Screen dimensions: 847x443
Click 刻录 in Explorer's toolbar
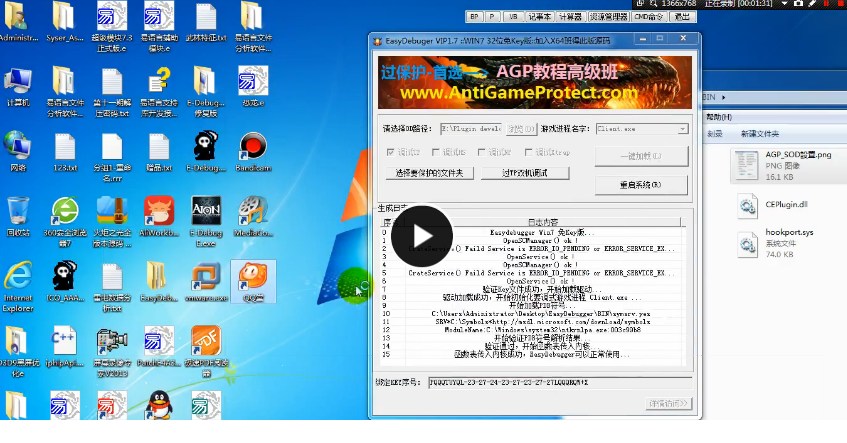point(715,134)
